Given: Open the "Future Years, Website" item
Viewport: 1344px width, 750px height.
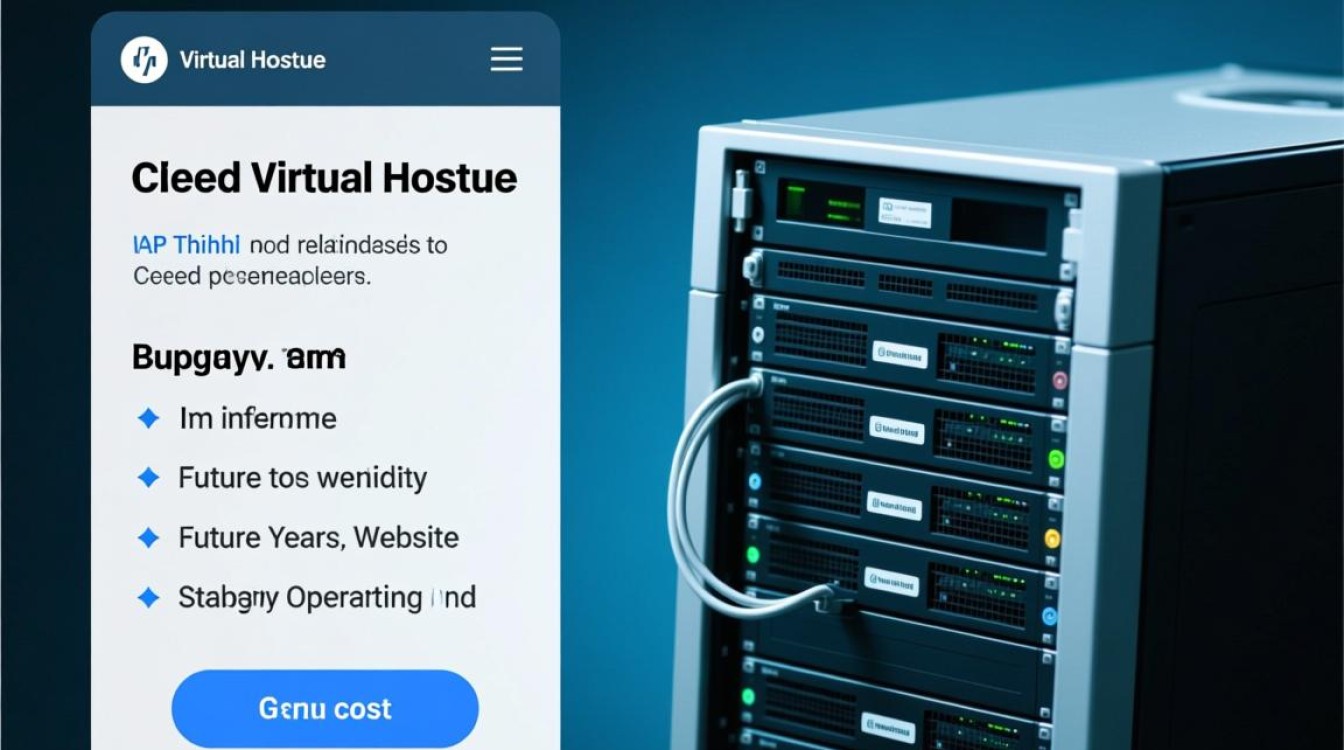Looking at the screenshot, I should (318, 538).
